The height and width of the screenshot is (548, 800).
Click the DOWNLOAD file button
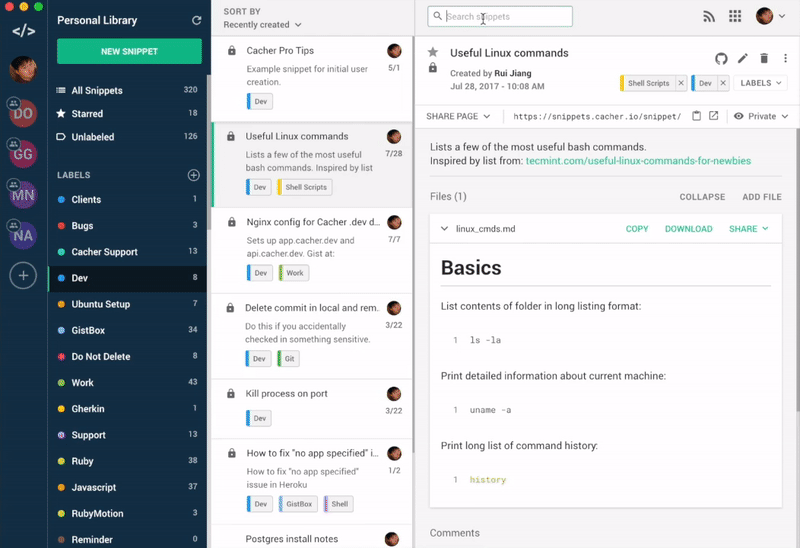pos(688,229)
